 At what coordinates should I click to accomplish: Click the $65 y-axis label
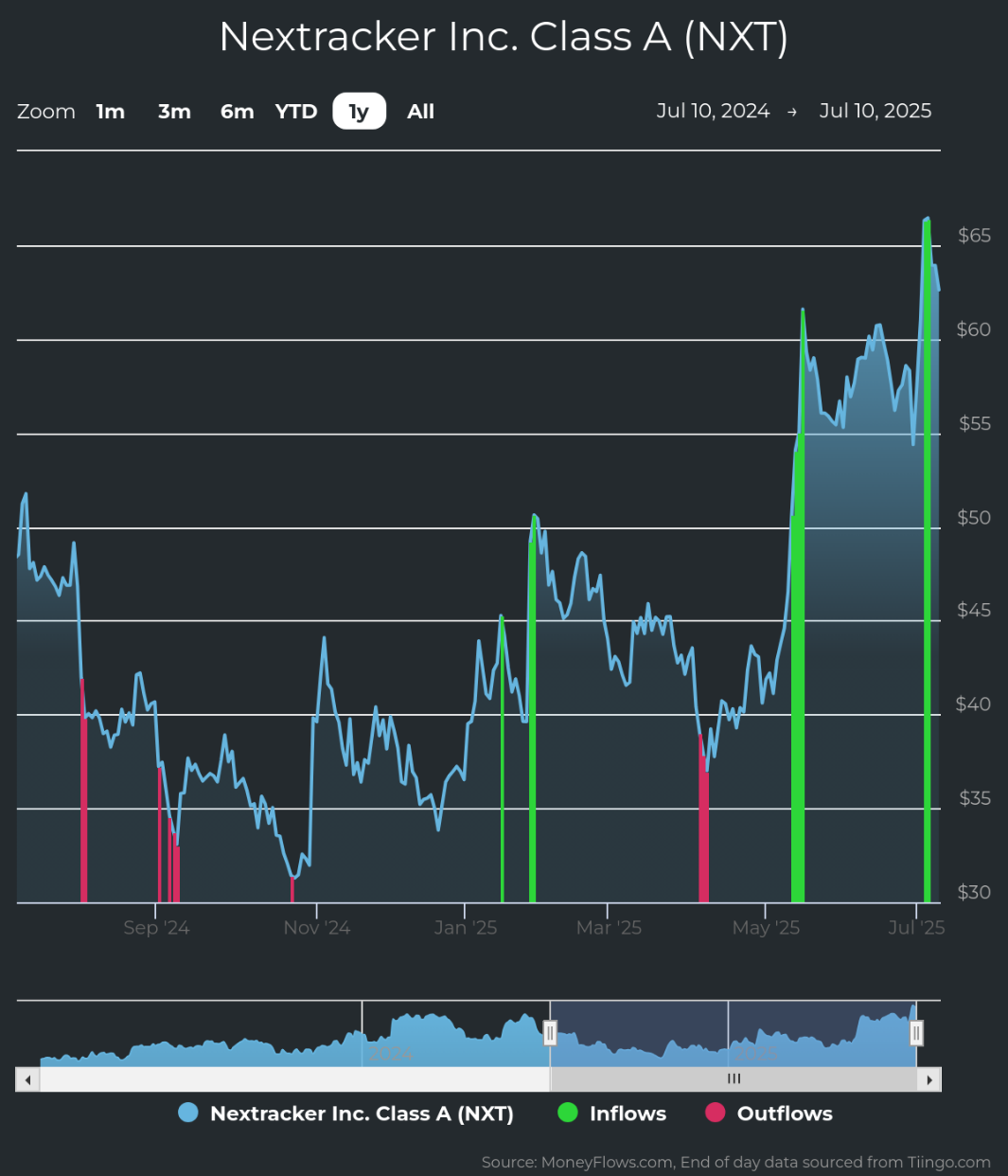(x=974, y=236)
